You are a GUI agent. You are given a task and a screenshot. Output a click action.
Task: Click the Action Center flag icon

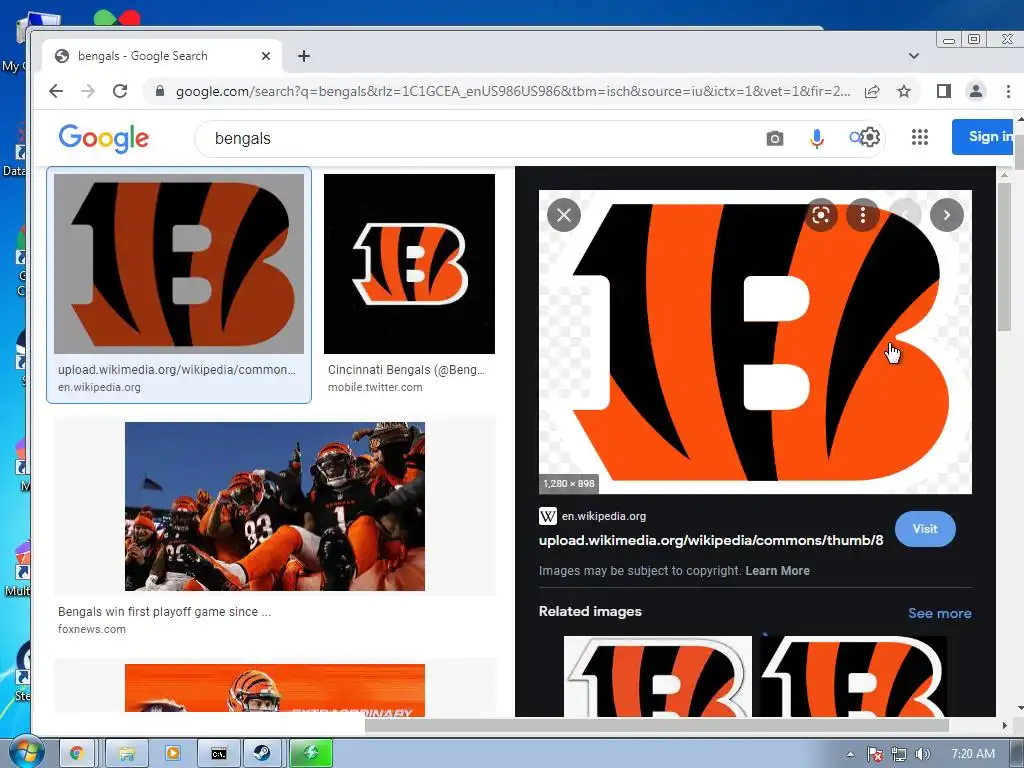tap(874, 754)
